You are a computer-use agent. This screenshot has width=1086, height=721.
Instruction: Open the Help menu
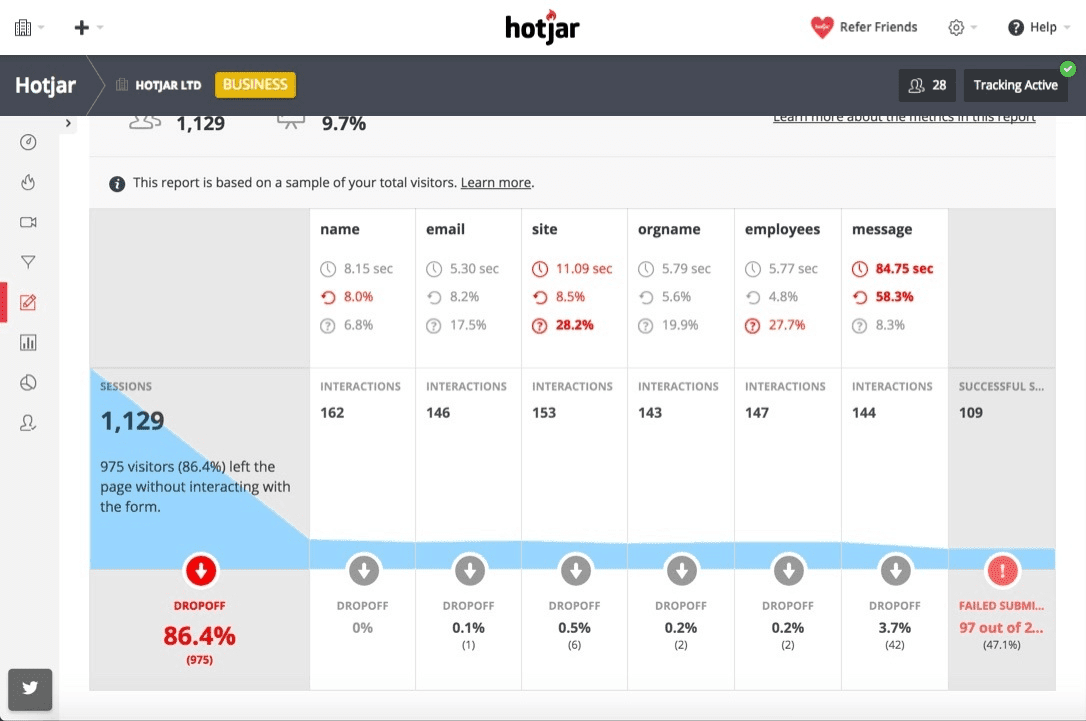tap(1043, 28)
